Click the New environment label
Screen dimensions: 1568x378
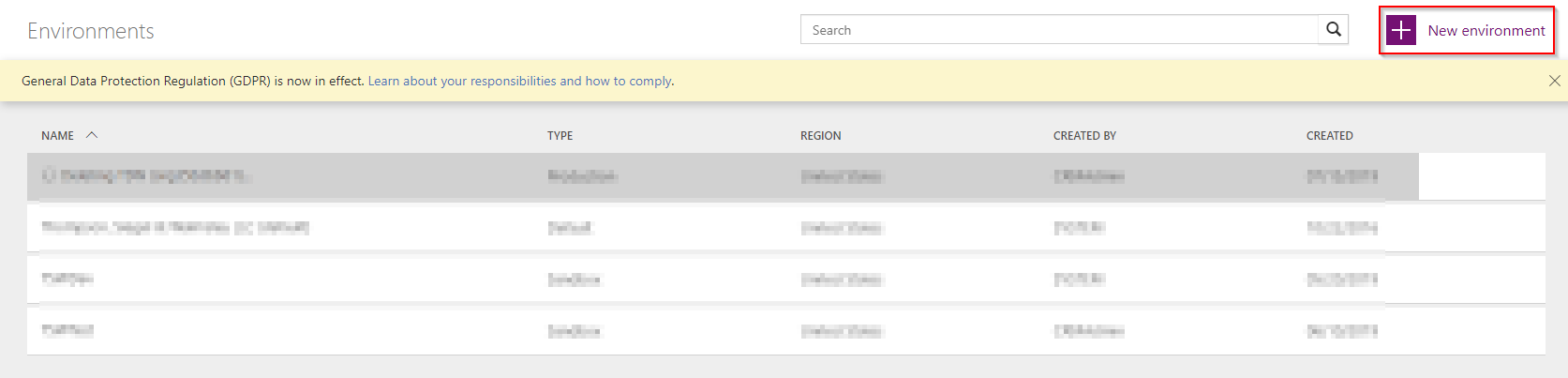coord(1486,30)
